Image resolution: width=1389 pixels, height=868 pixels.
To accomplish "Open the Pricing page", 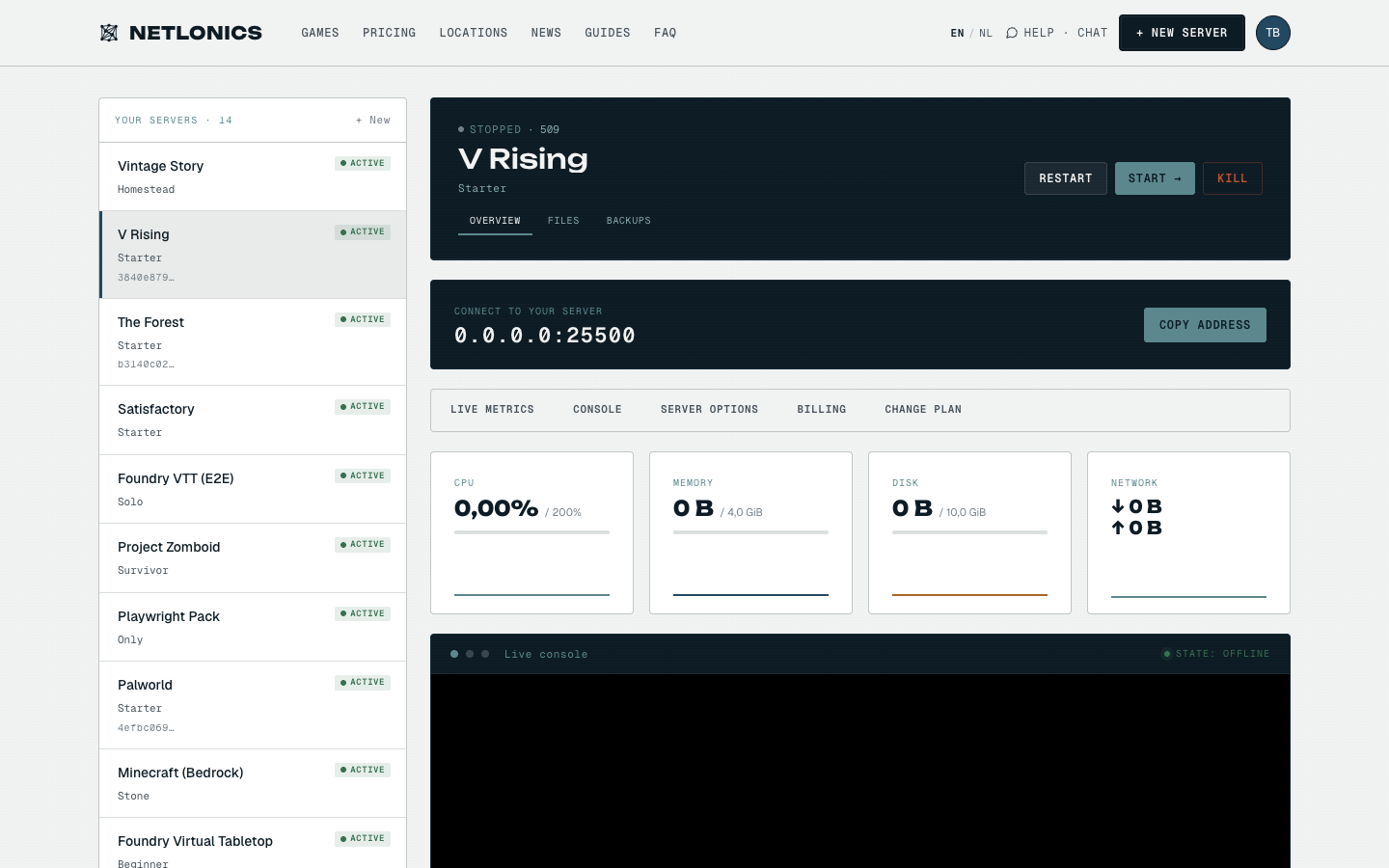I will click(390, 33).
